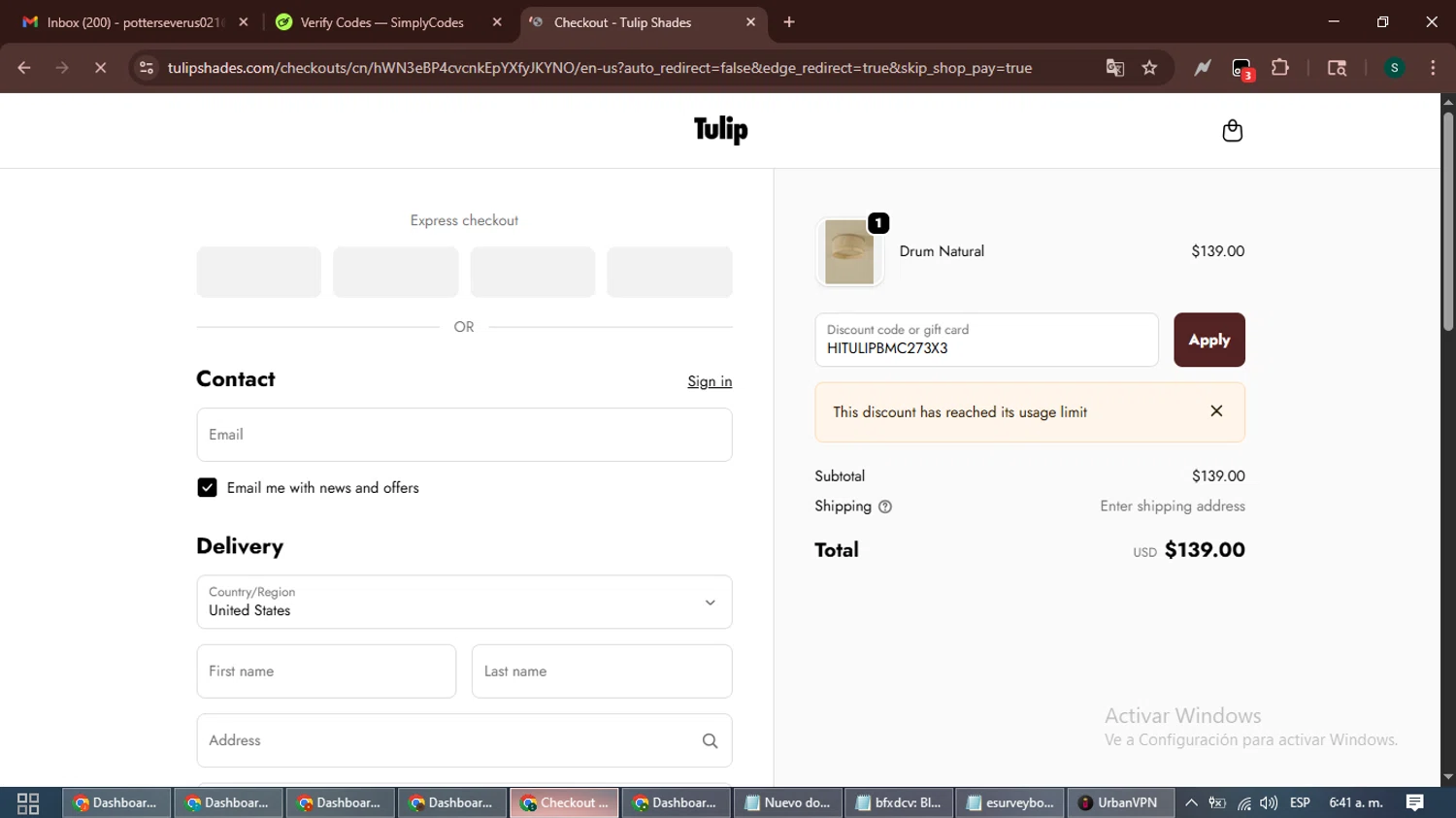Open the volume speaker tray icon
1456x818 pixels.
tap(1269, 803)
